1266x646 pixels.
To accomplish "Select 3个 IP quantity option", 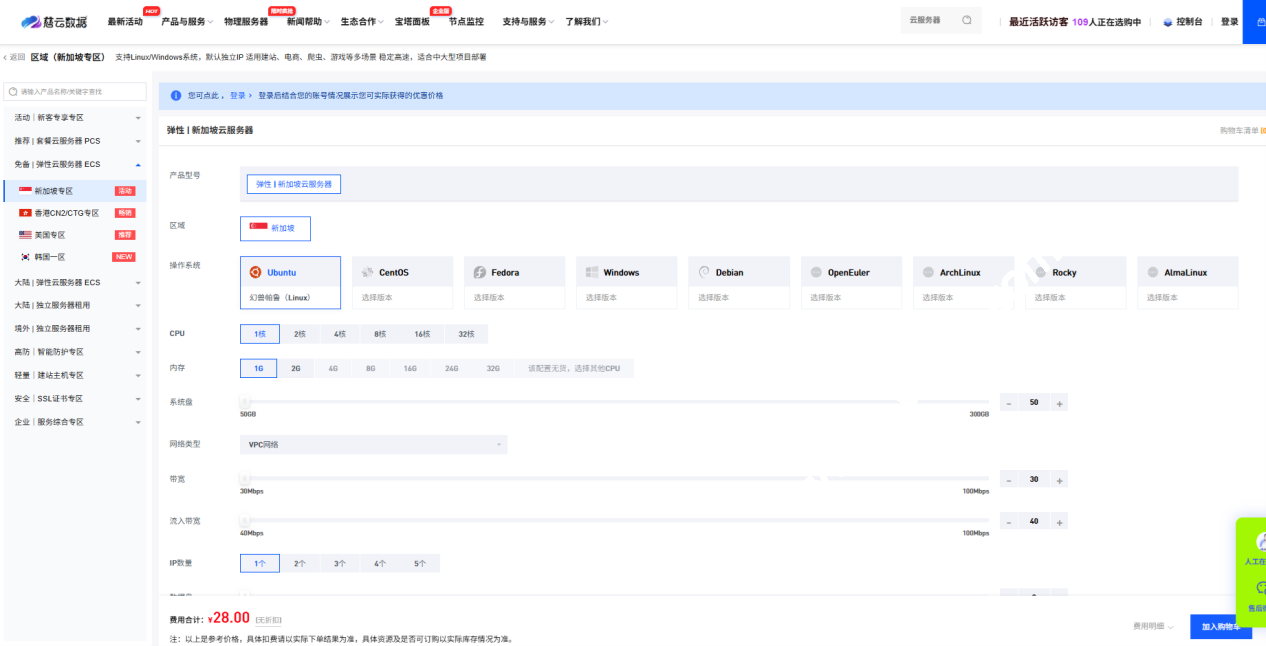I will coord(340,564).
